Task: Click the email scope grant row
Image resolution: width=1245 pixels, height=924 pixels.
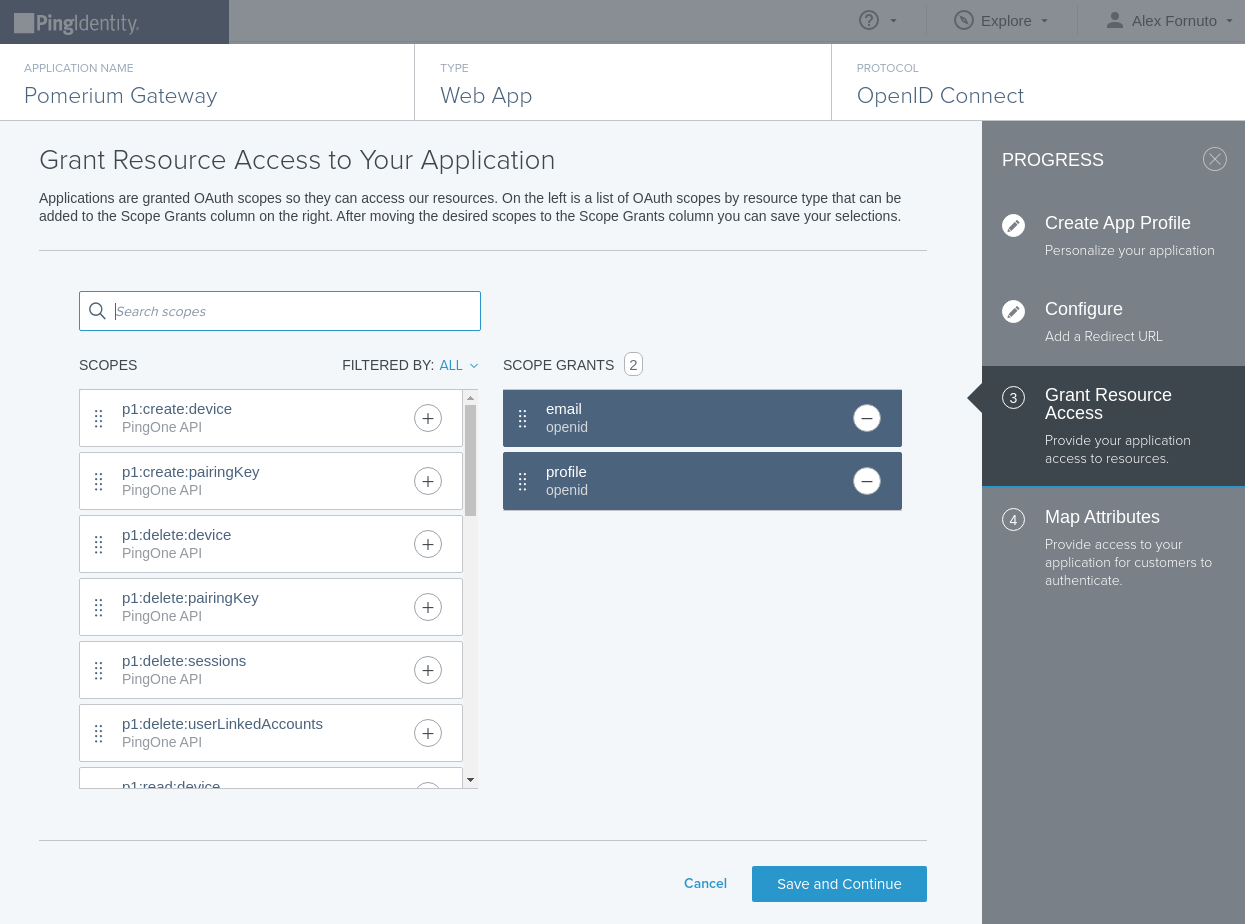Action: [x=702, y=418]
